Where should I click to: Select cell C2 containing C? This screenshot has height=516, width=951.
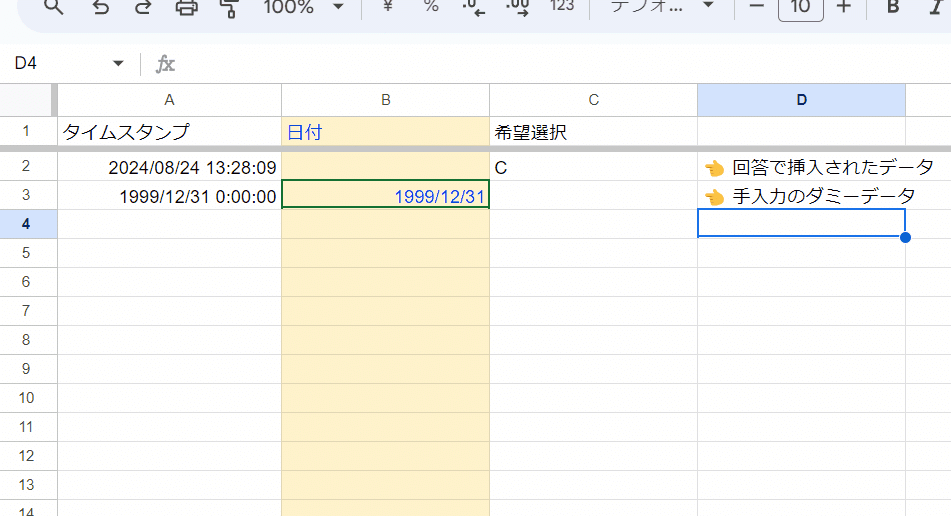[594, 167]
